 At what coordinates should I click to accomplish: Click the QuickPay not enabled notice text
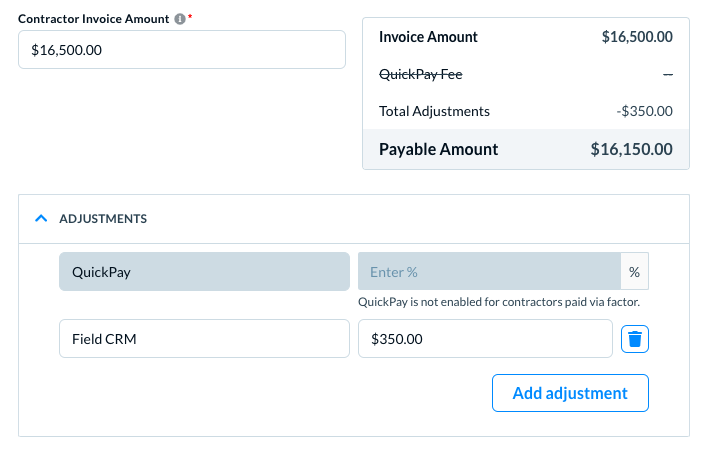498,301
